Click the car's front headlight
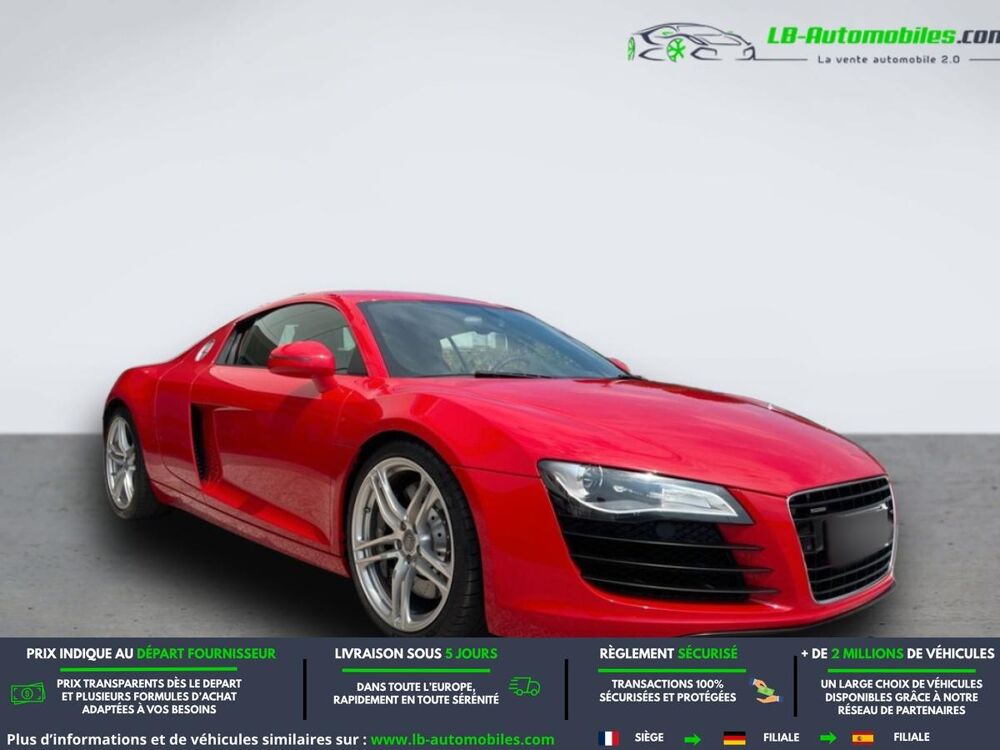Image resolution: width=1000 pixels, height=750 pixels. pos(643,491)
